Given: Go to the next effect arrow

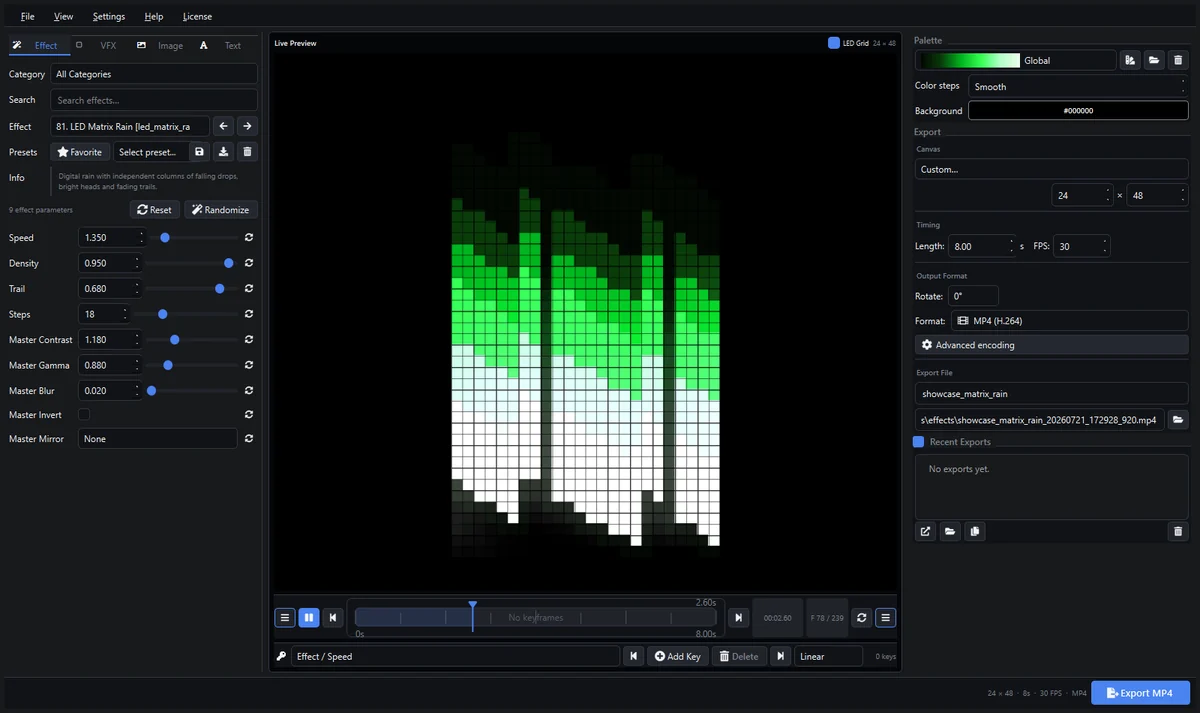Looking at the screenshot, I should (x=247, y=126).
